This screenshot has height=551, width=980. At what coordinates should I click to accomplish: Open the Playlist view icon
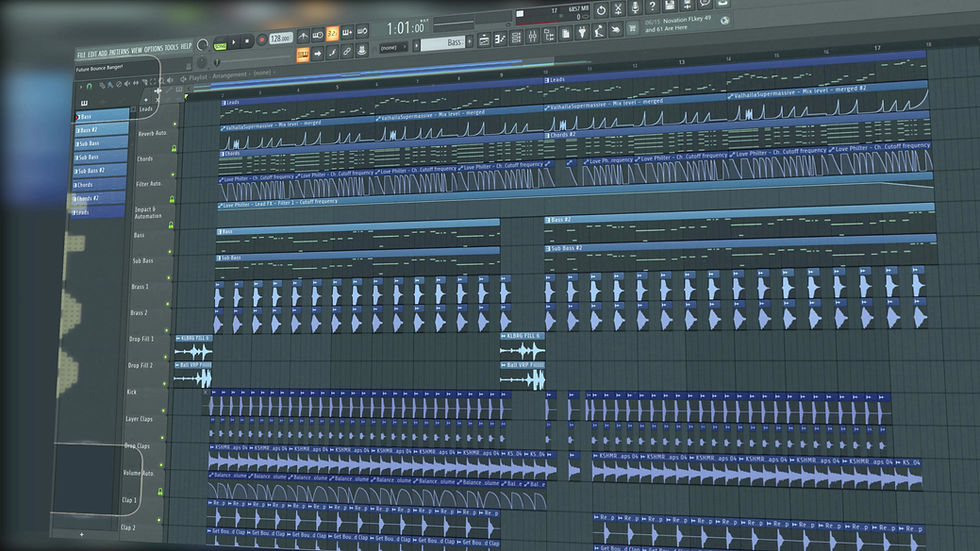coord(484,41)
